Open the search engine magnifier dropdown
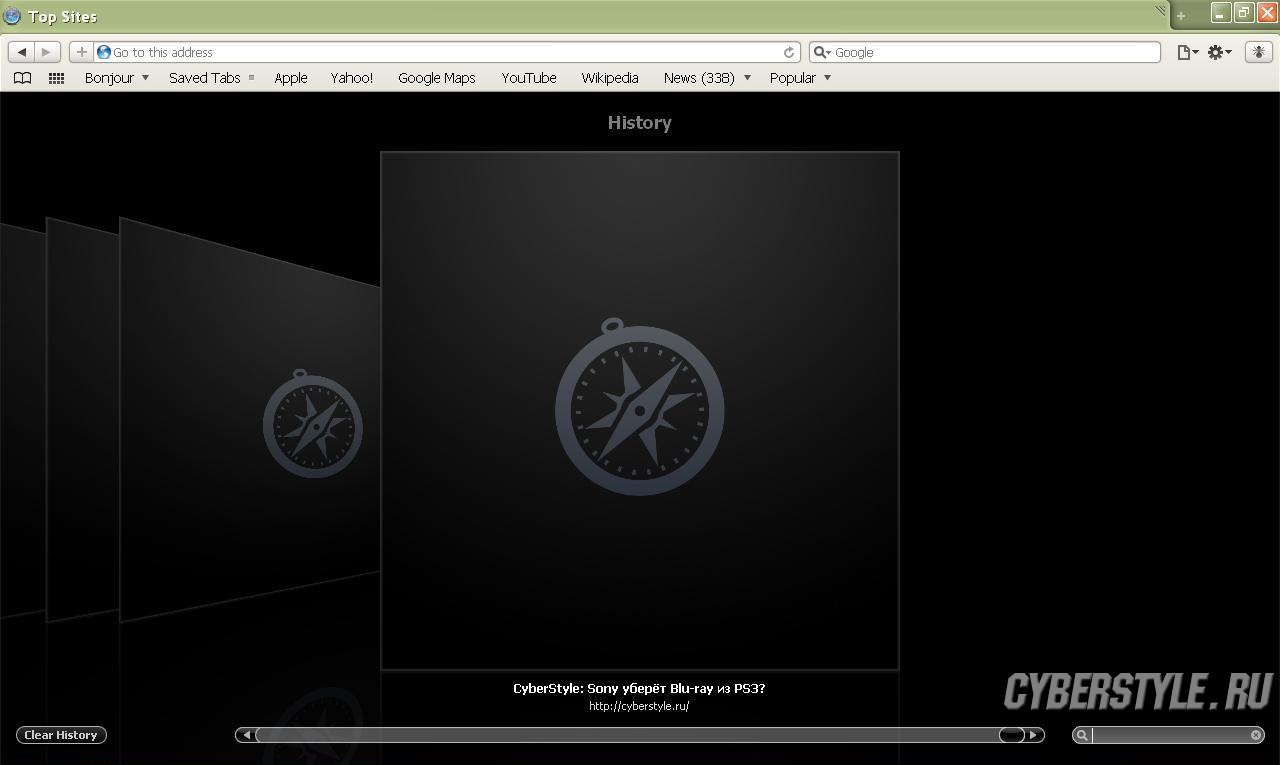 (x=822, y=52)
